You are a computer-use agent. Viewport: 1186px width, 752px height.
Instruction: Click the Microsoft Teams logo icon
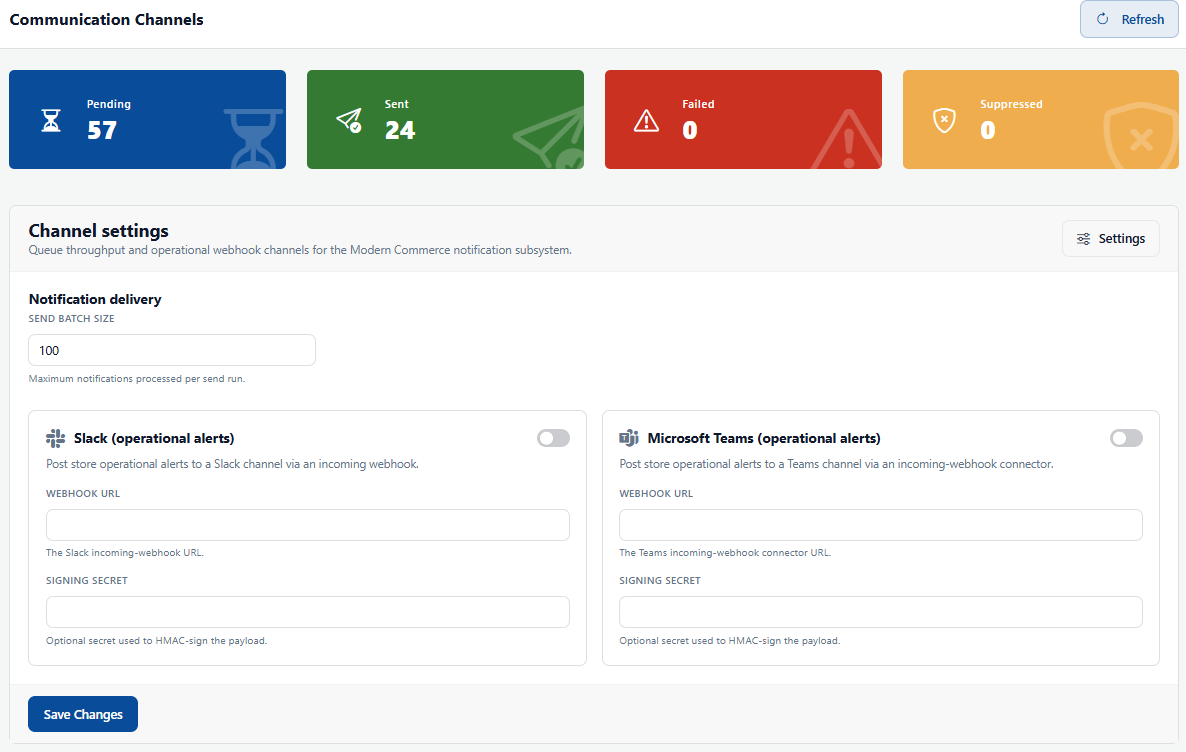629,438
